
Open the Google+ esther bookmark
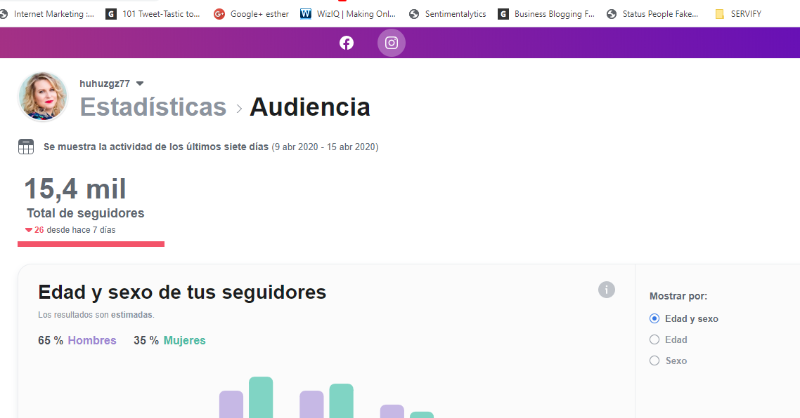click(251, 14)
